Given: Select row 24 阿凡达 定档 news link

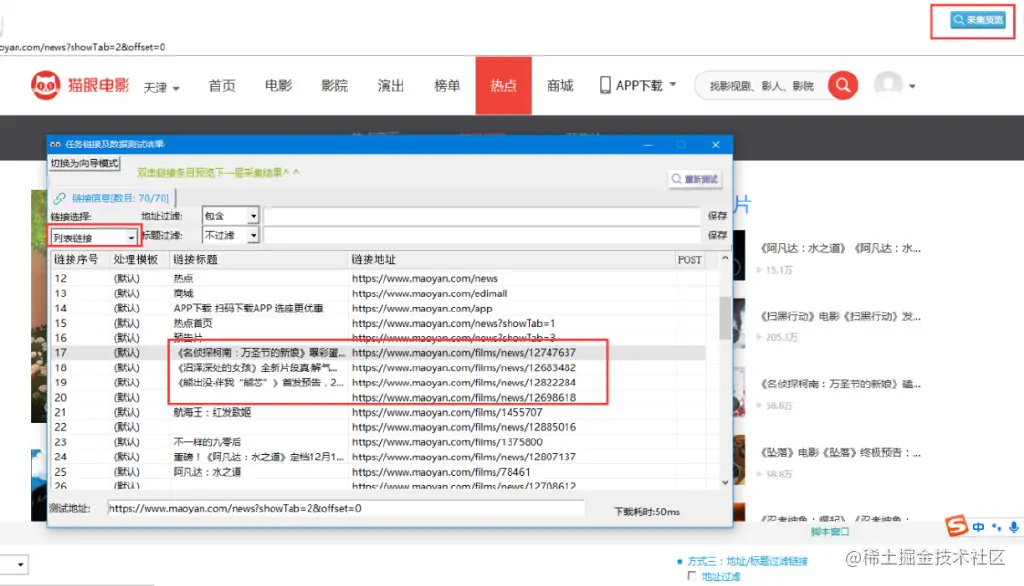Looking at the screenshot, I should coord(379,457).
